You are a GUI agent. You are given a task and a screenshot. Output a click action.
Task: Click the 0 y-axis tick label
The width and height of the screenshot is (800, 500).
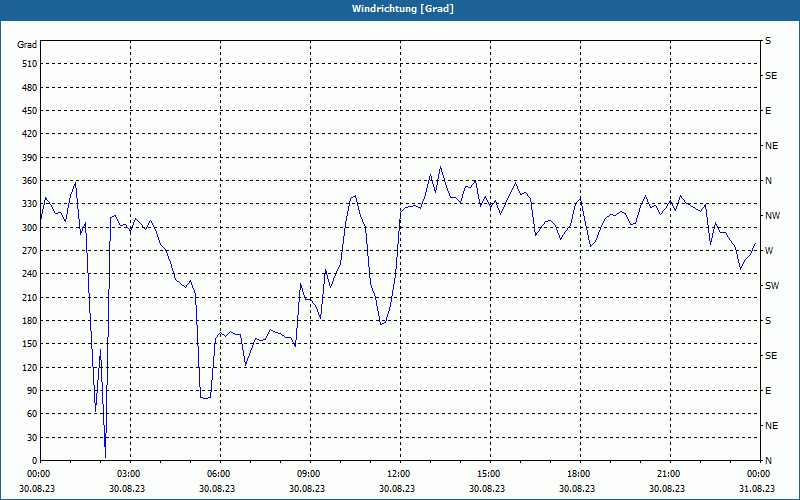[35, 461]
